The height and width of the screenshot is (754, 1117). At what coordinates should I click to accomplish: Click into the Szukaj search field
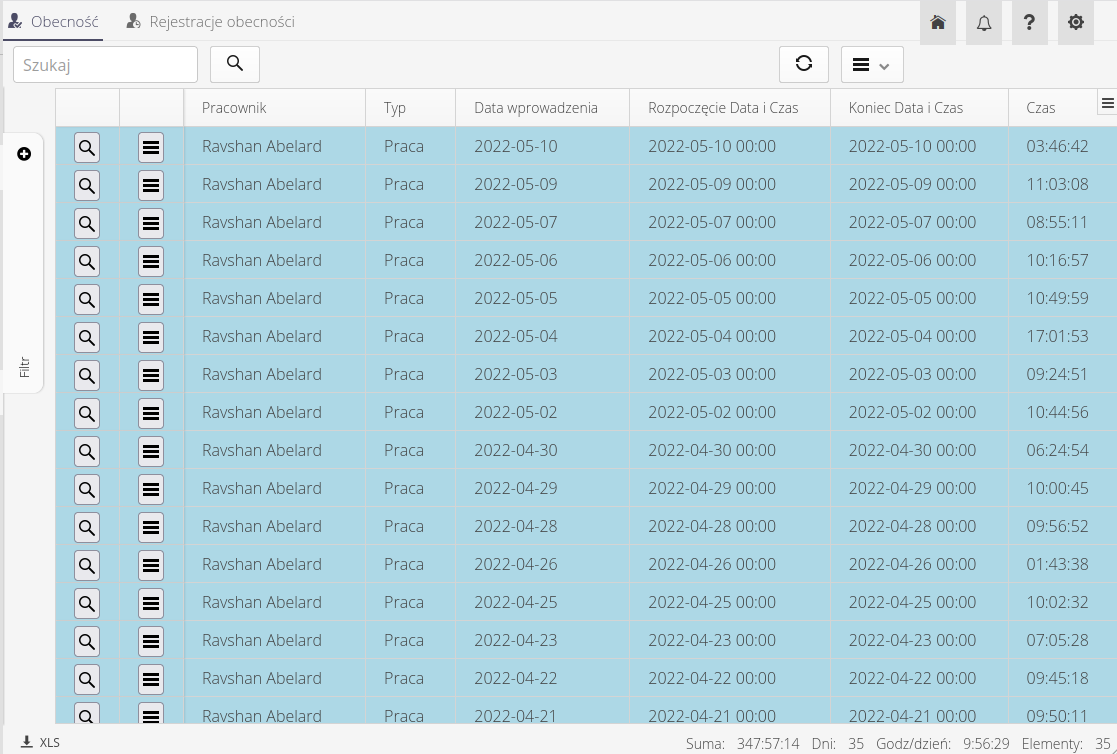click(105, 64)
